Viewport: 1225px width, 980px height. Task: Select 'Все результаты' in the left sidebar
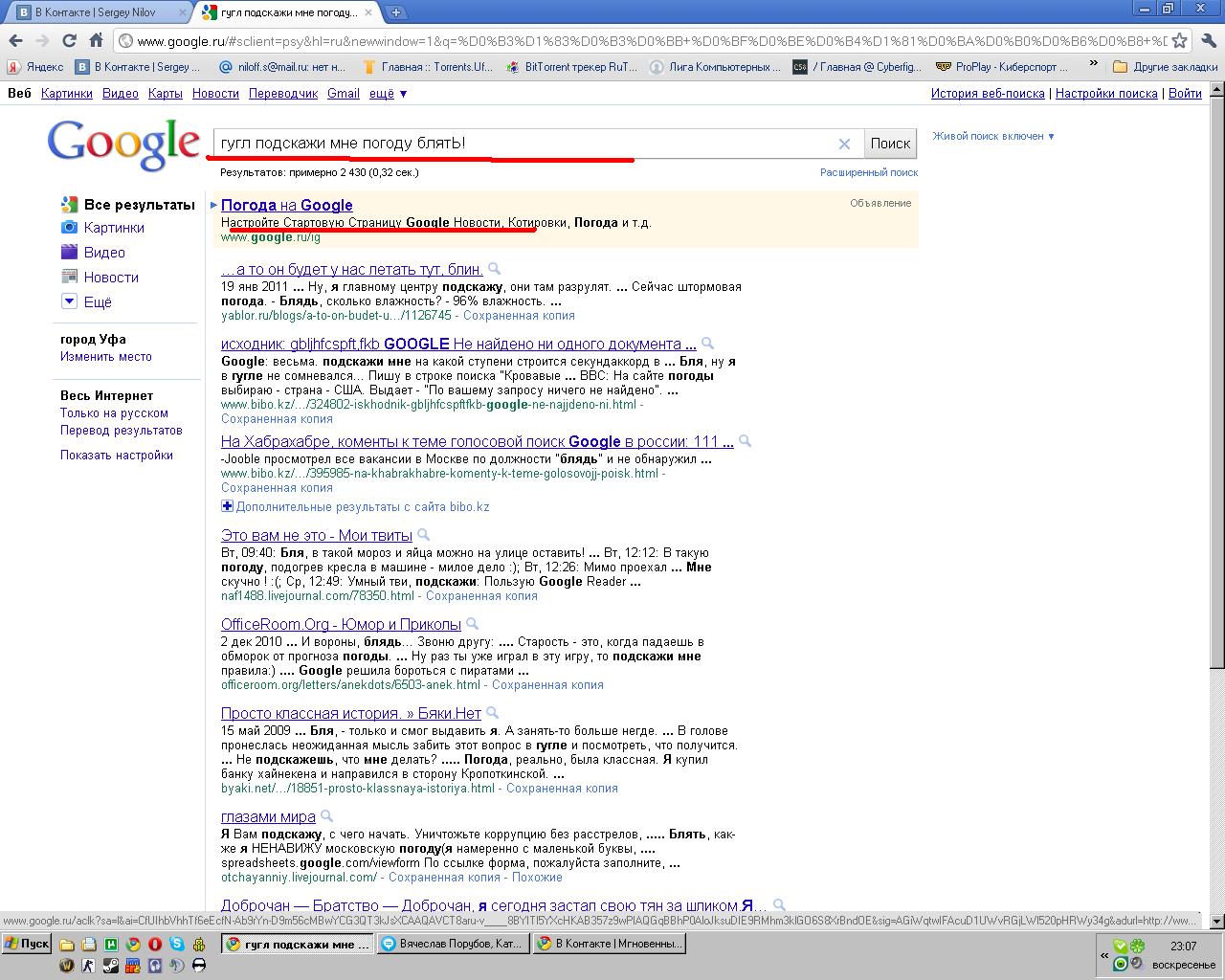(x=127, y=205)
